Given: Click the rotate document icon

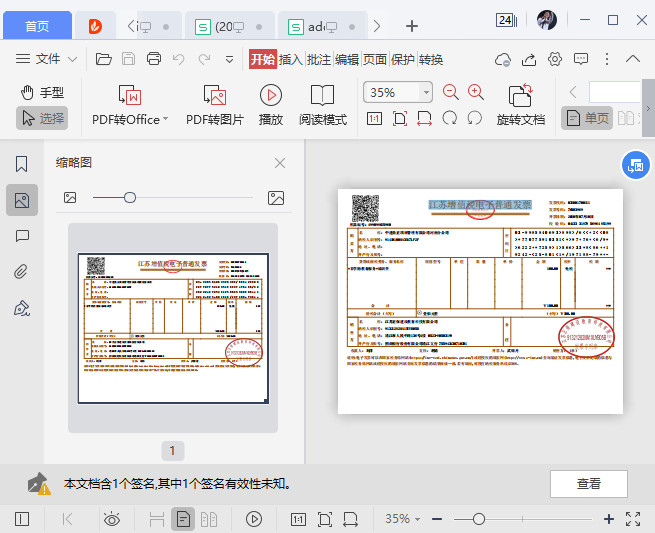Looking at the screenshot, I should pos(520,95).
